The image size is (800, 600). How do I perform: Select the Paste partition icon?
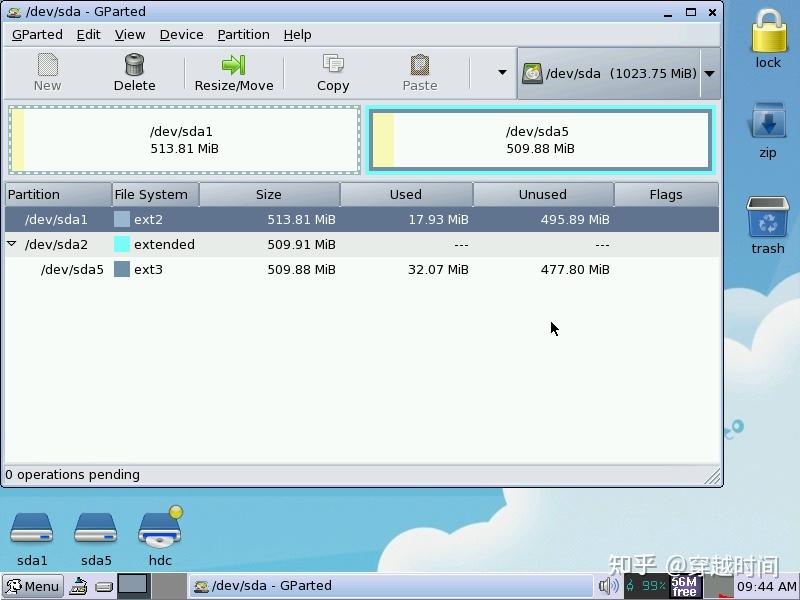point(419,70)
